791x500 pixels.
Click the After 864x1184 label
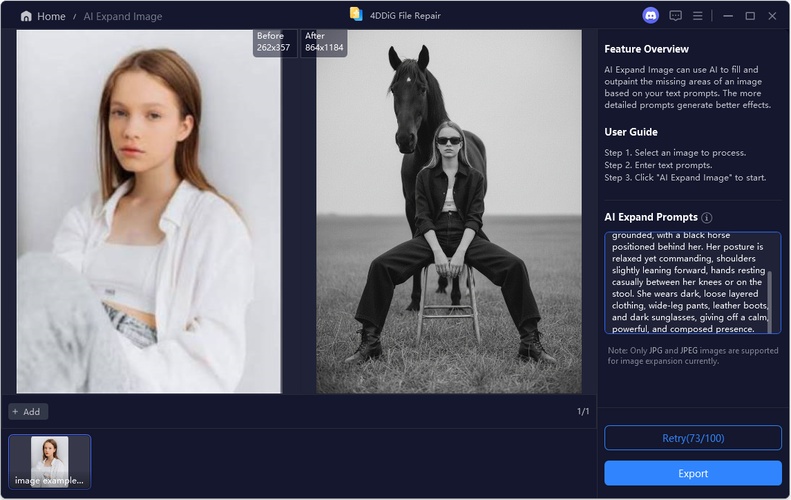(324, 42)
